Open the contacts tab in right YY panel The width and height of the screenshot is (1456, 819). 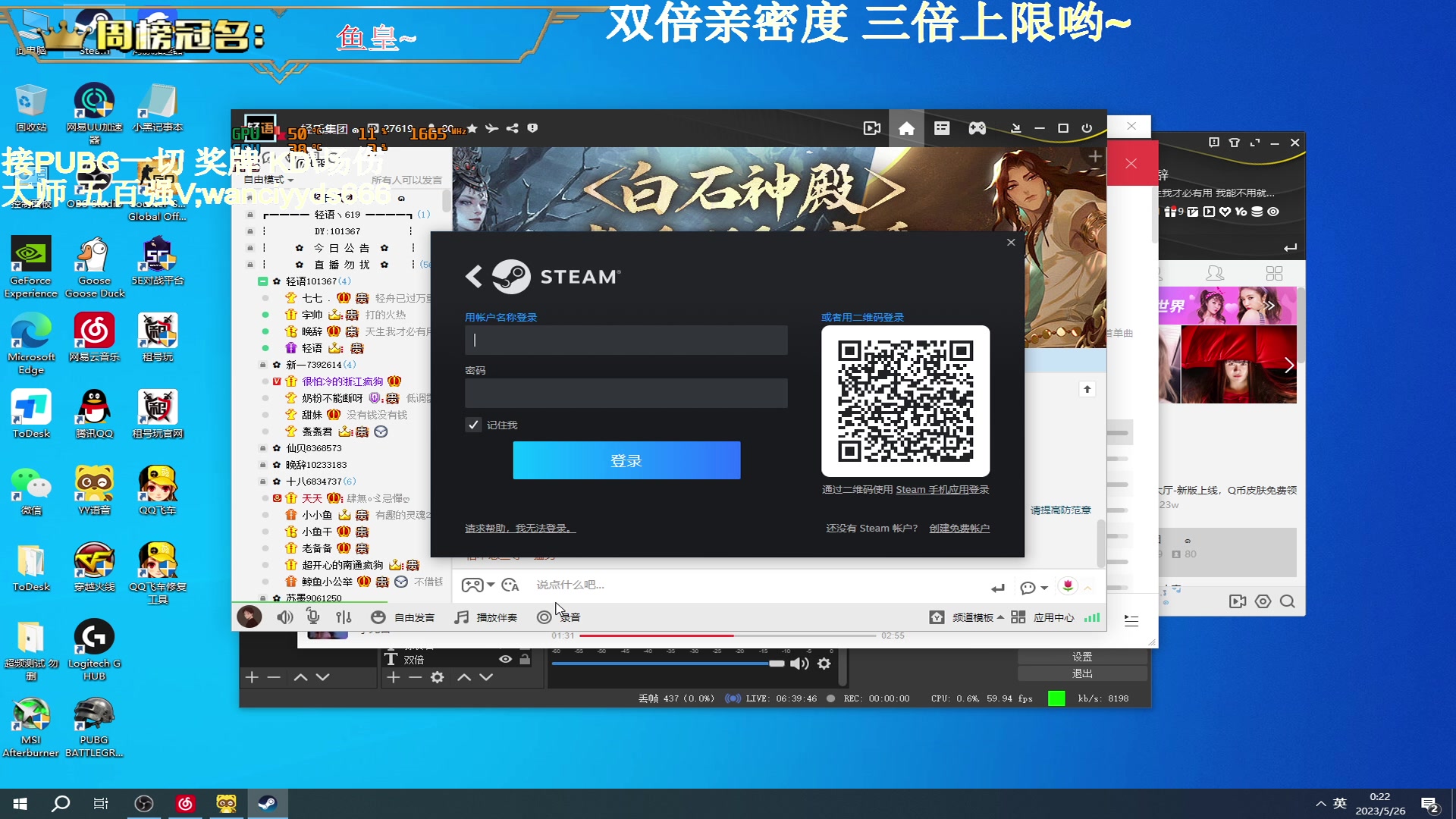pyautogui.click(x=1215, y=273)
